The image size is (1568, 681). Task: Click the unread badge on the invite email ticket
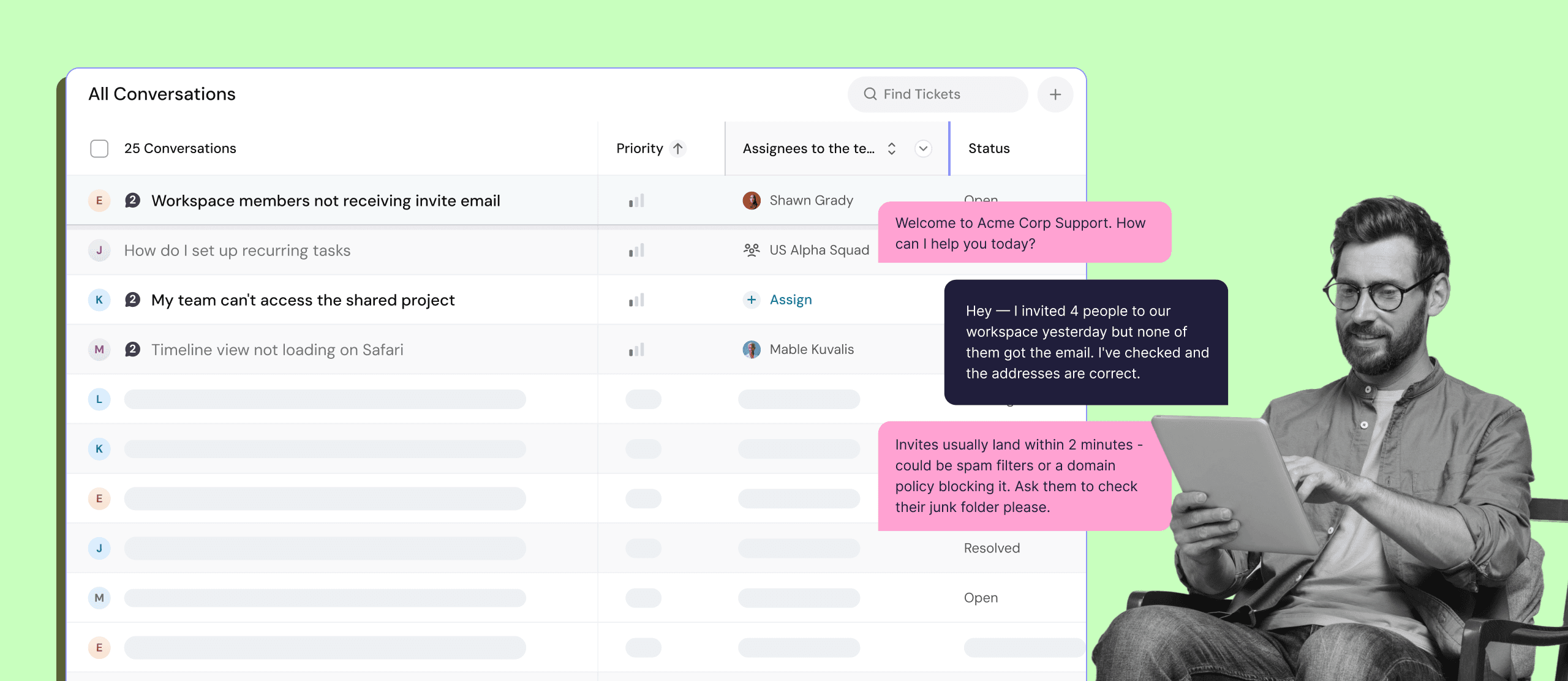[x=132, y=200]
